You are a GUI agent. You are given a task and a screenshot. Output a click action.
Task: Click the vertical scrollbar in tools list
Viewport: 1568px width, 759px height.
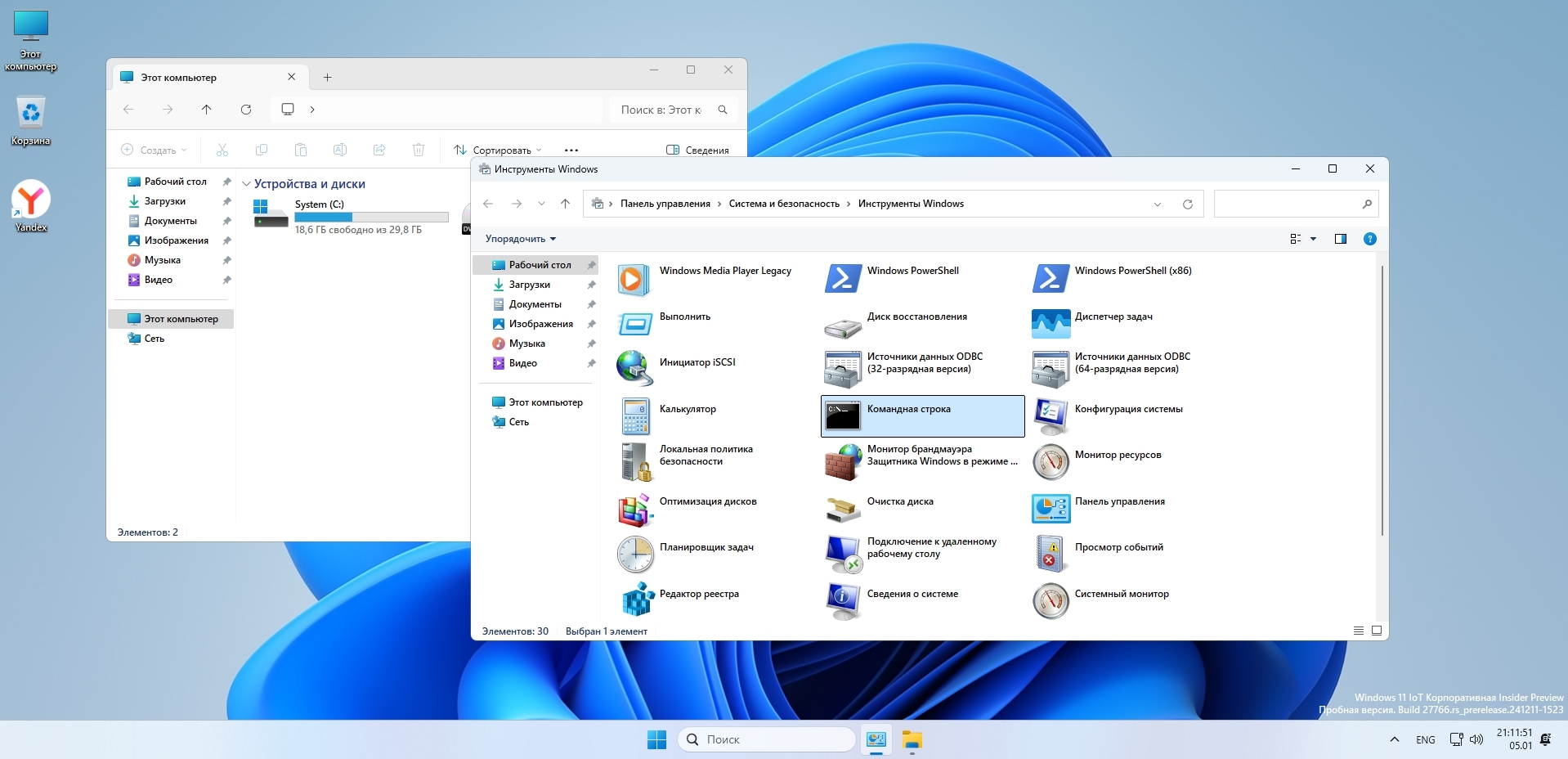point(1382,401)
